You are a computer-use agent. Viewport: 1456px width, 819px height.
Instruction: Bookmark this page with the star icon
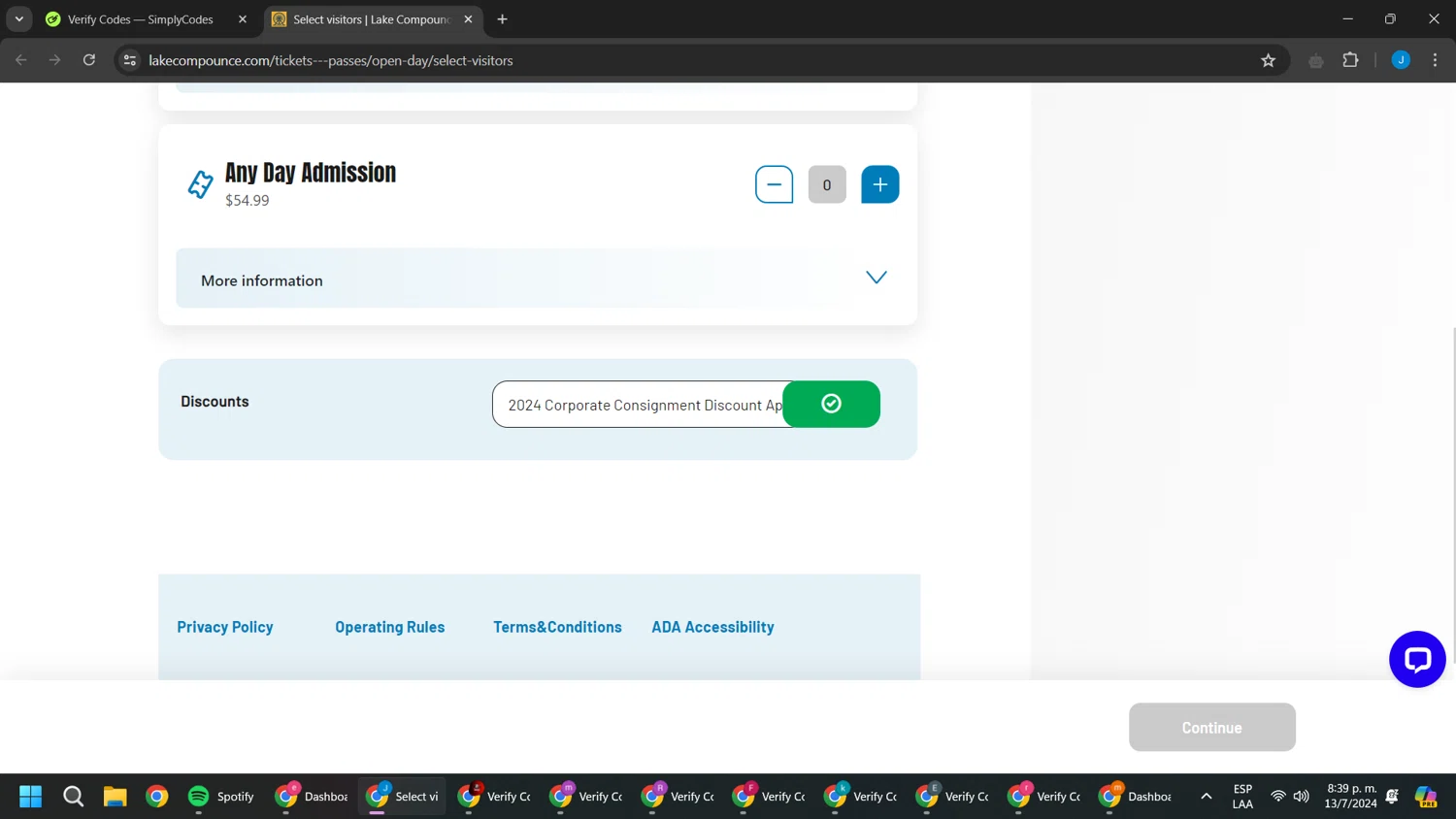click(x=1268, y=60)
